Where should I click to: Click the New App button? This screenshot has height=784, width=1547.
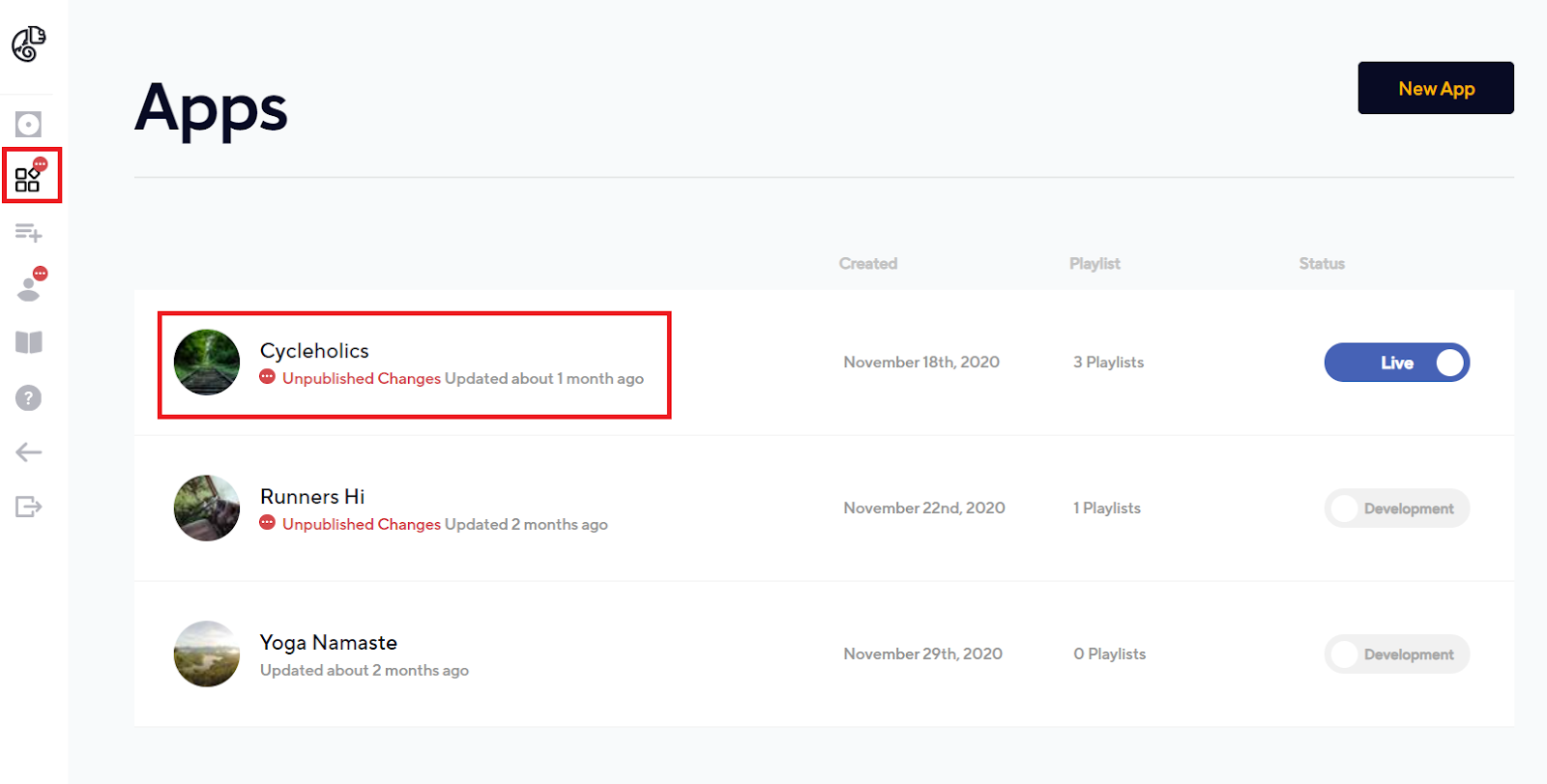click(x=1436, y=88)
